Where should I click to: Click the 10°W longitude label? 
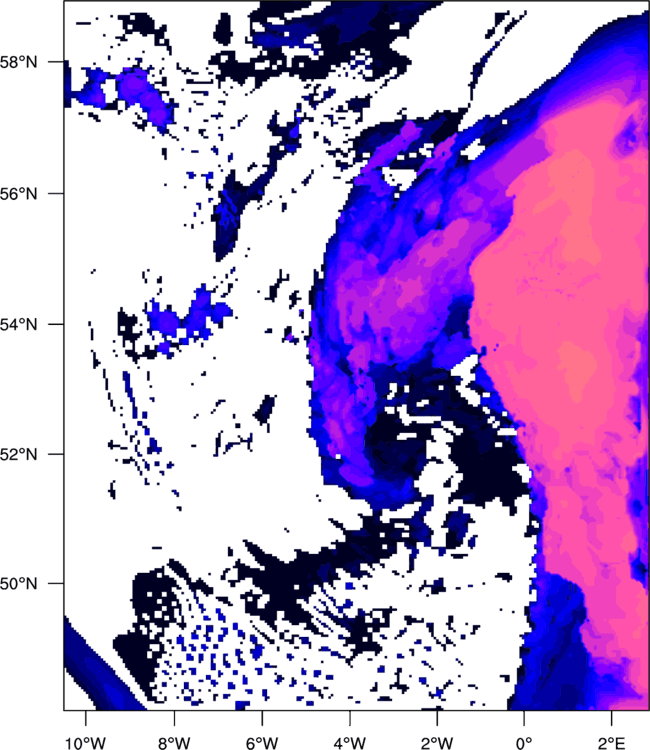click(86, 743)
